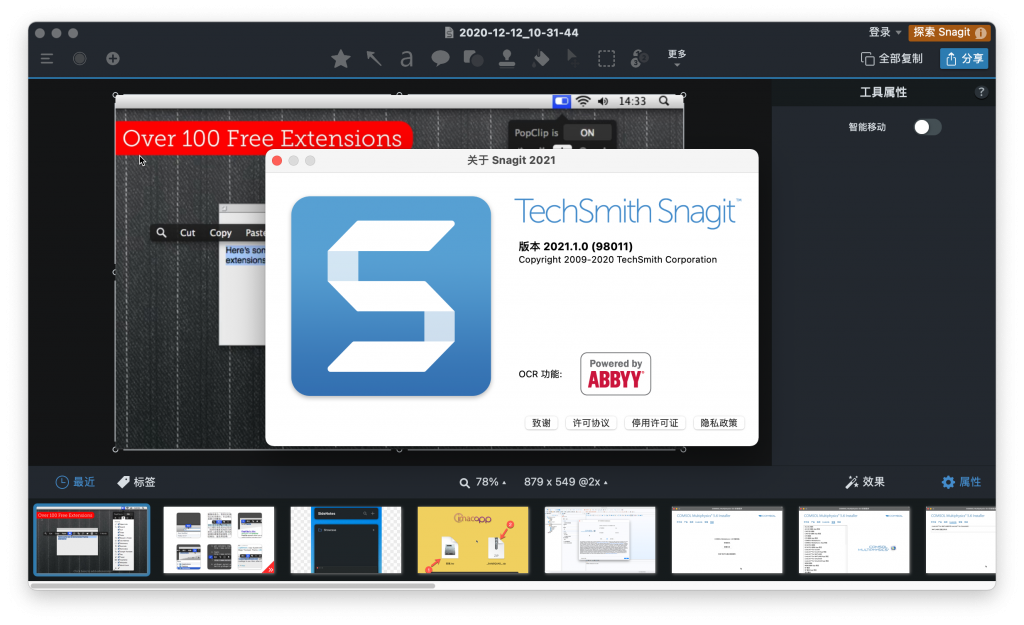Open the 78% zoom level dropdown

(x=483, y=482)
